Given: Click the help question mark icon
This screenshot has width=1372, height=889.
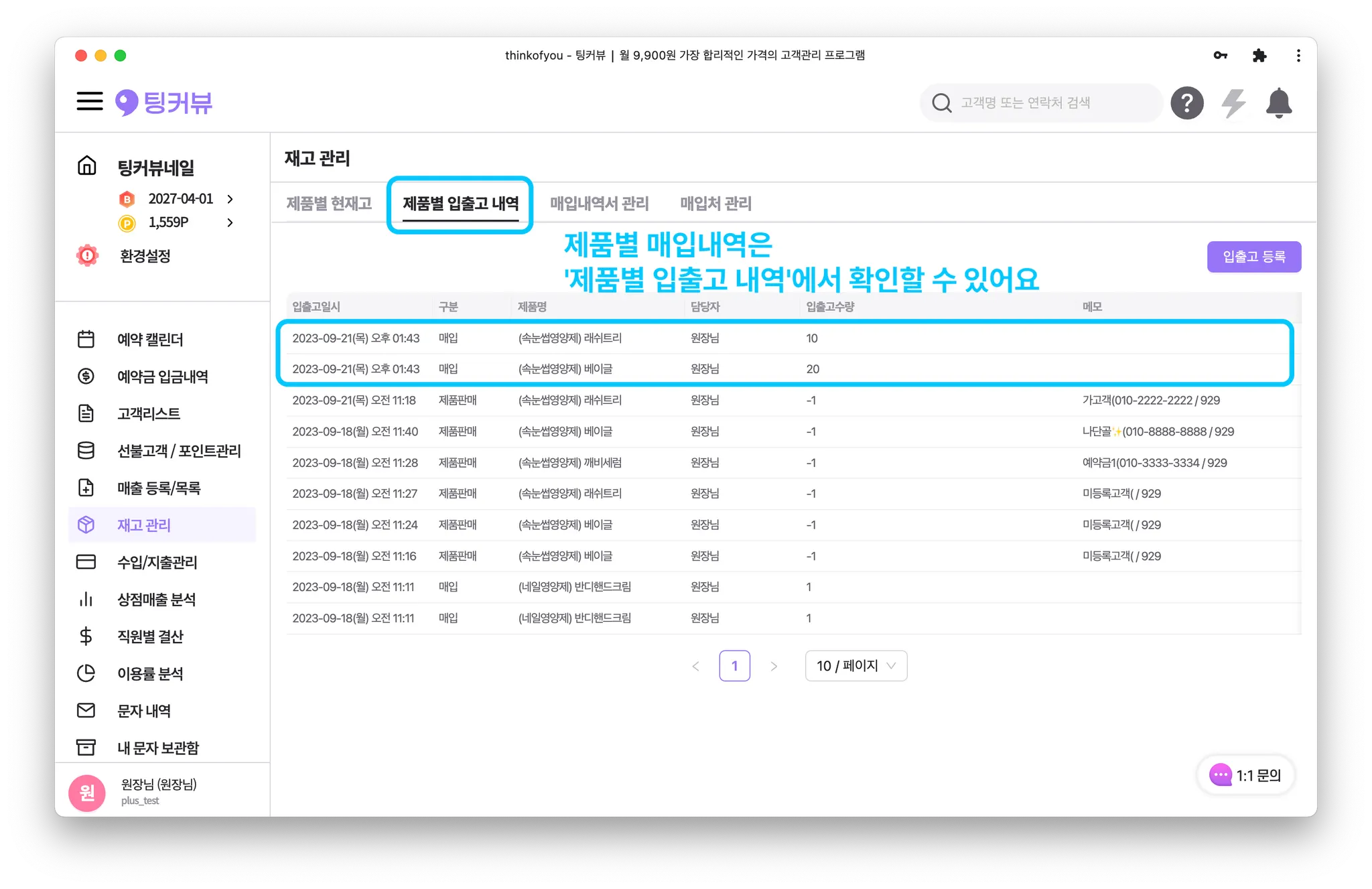Looking at the screenshot, I should pyautogui.click(x=1186, y=103).
